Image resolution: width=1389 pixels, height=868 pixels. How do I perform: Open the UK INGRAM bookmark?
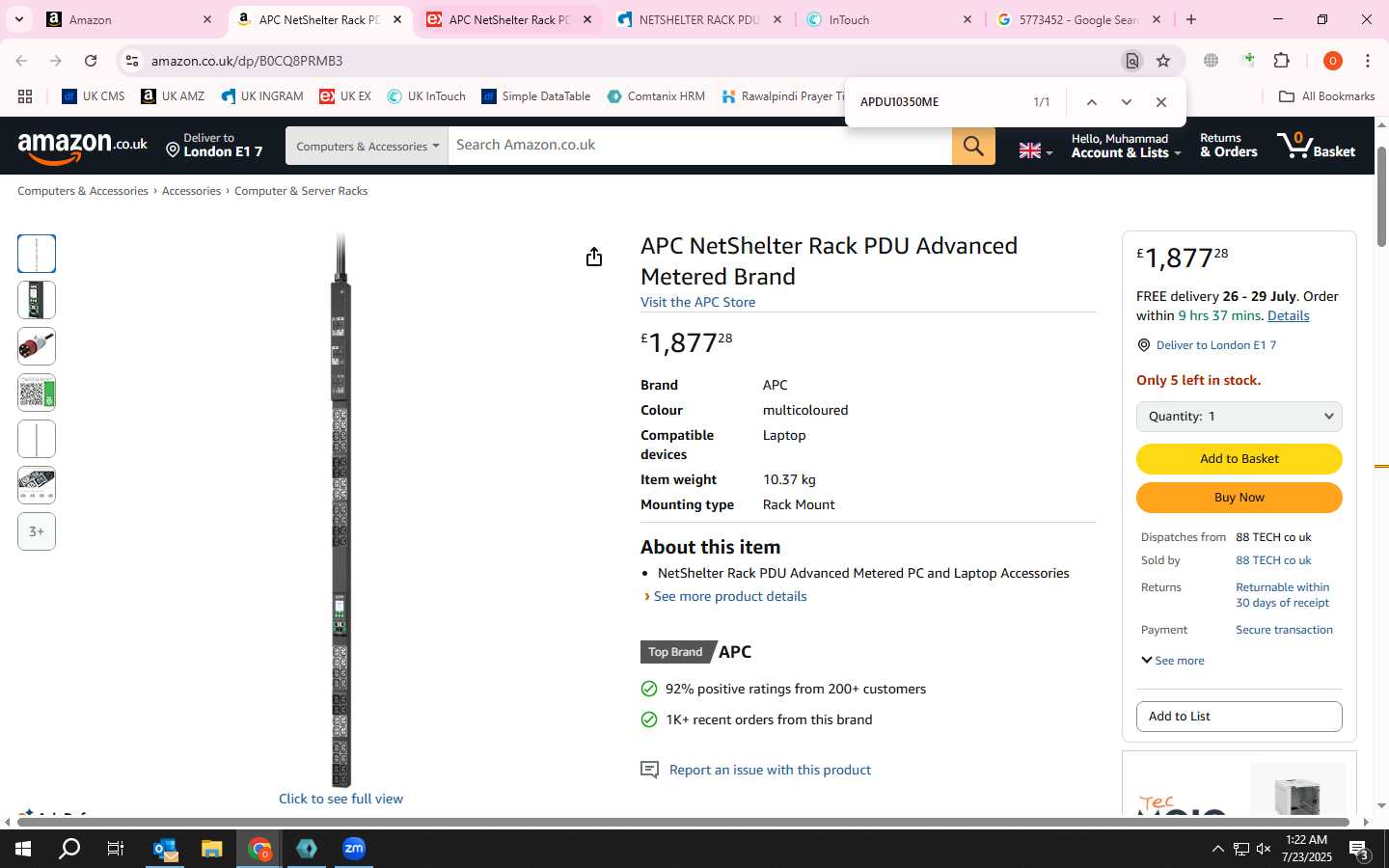coord(262,96)
